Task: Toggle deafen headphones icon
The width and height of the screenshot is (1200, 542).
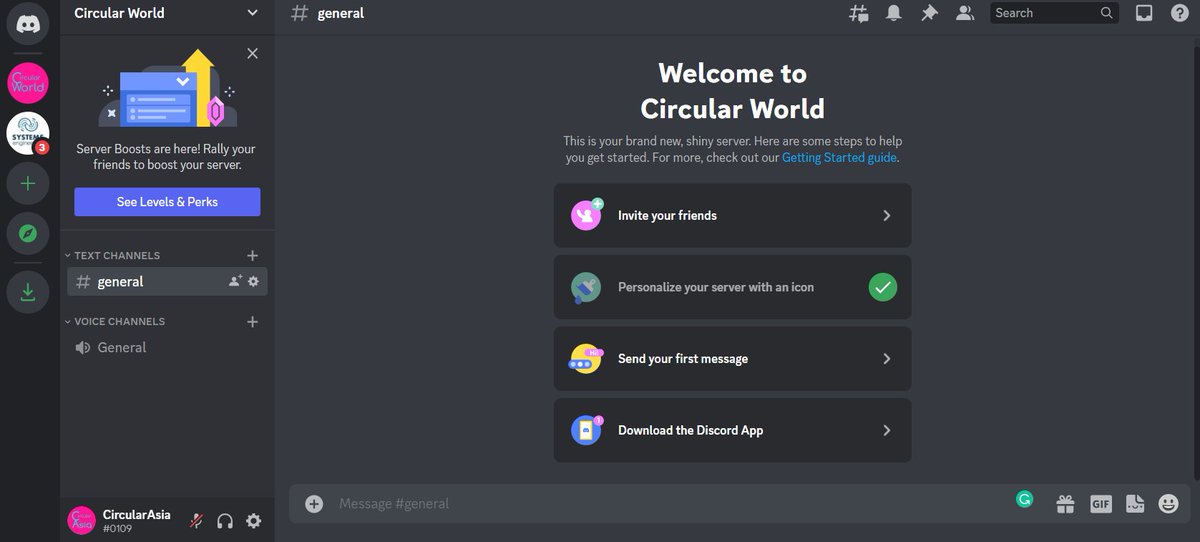Action: [x=225, y=521]
